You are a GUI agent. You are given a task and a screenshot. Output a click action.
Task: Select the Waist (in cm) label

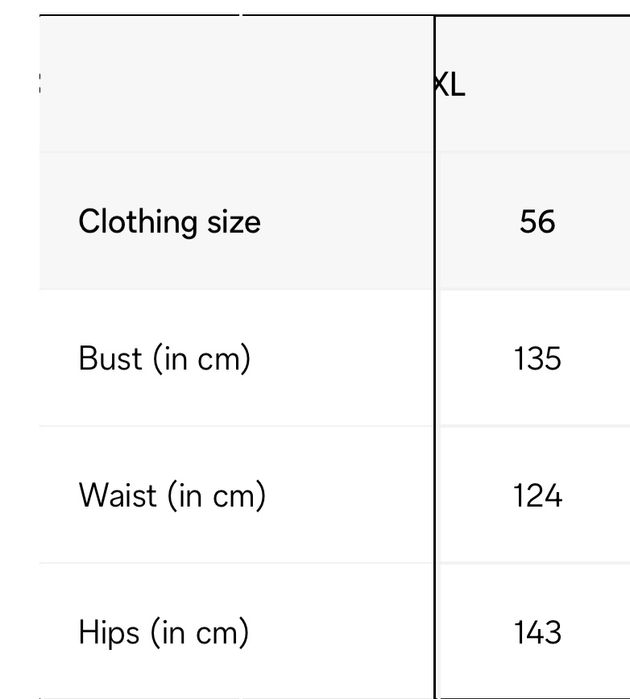click(172, 495)
